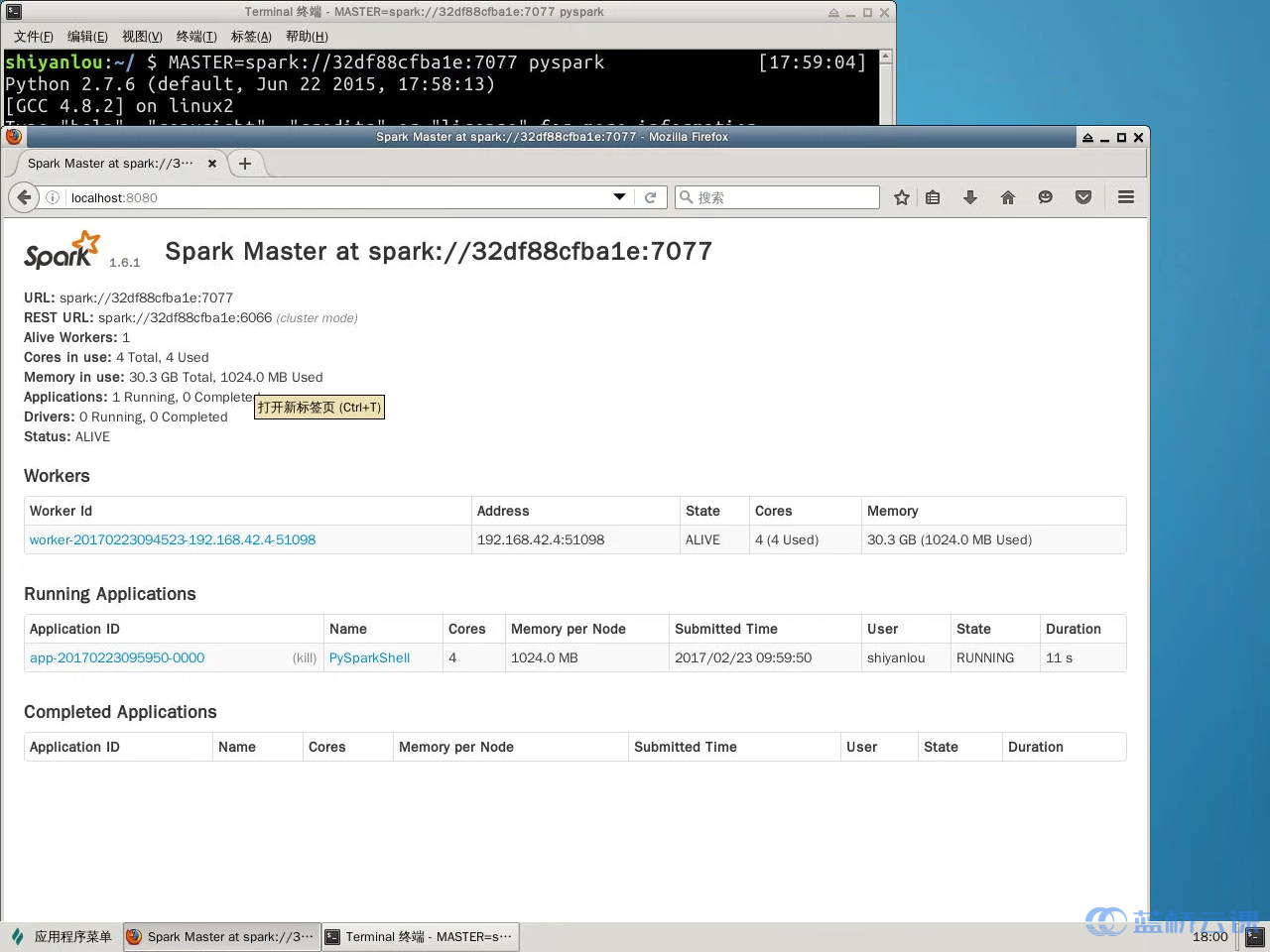The width and height of the screenshot is (1270, 952).
Task: Open the 文件(F) menu in the terminal
Action: [x=33, y=37]
